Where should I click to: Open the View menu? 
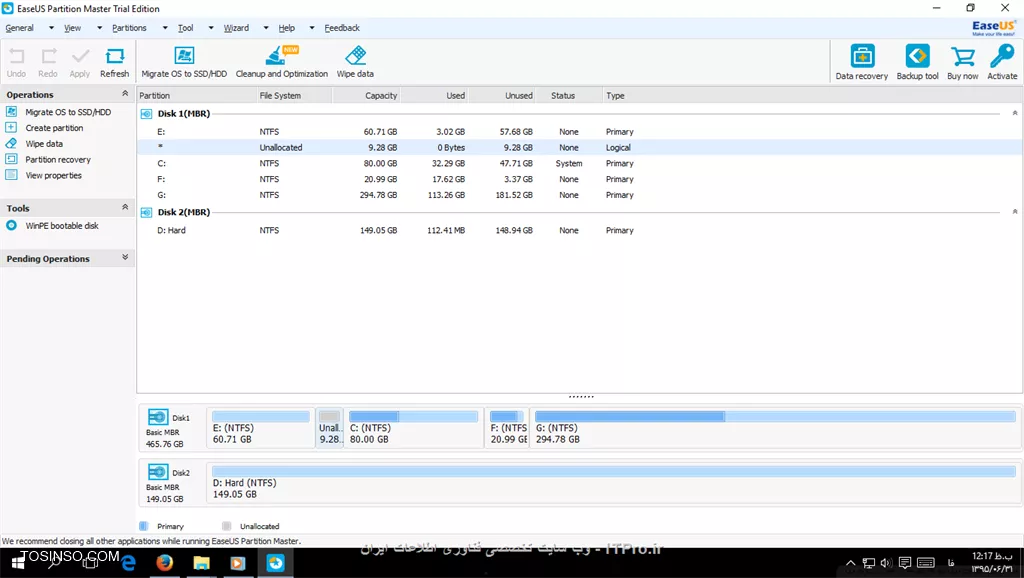72,28
